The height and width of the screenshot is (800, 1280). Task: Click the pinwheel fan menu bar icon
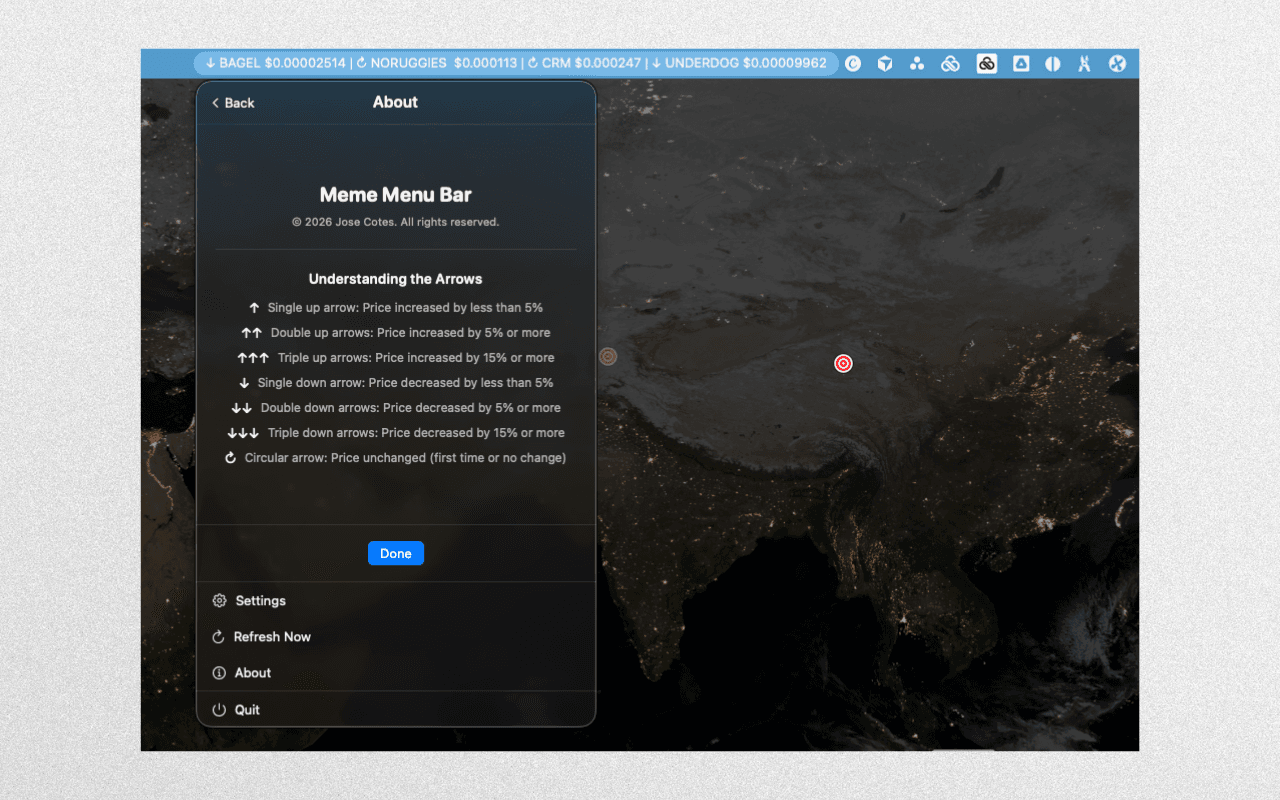point(1117,63)
